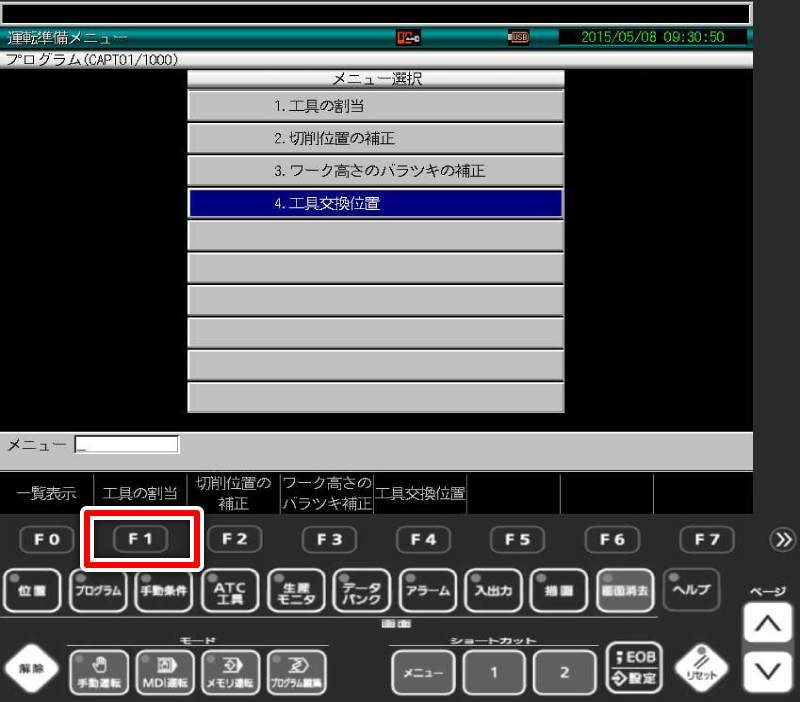Open the アラーム alarm display
The height and width of the screenshot is (702, 800).
[426, 589]
